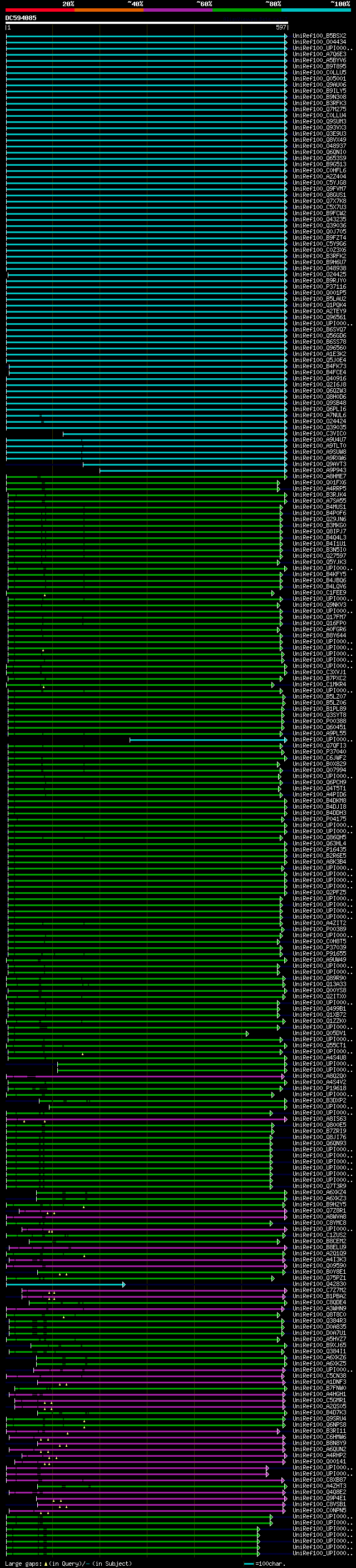Select the UniRef100_Q01FX6 label
Viewport: 356px width, 1568px height.
coord(319,482)
